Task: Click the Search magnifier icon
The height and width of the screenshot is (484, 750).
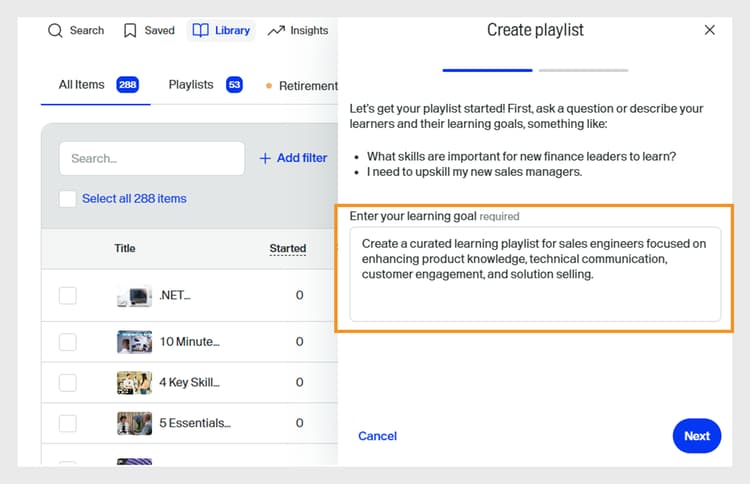Action: click(x=55, y=31)
